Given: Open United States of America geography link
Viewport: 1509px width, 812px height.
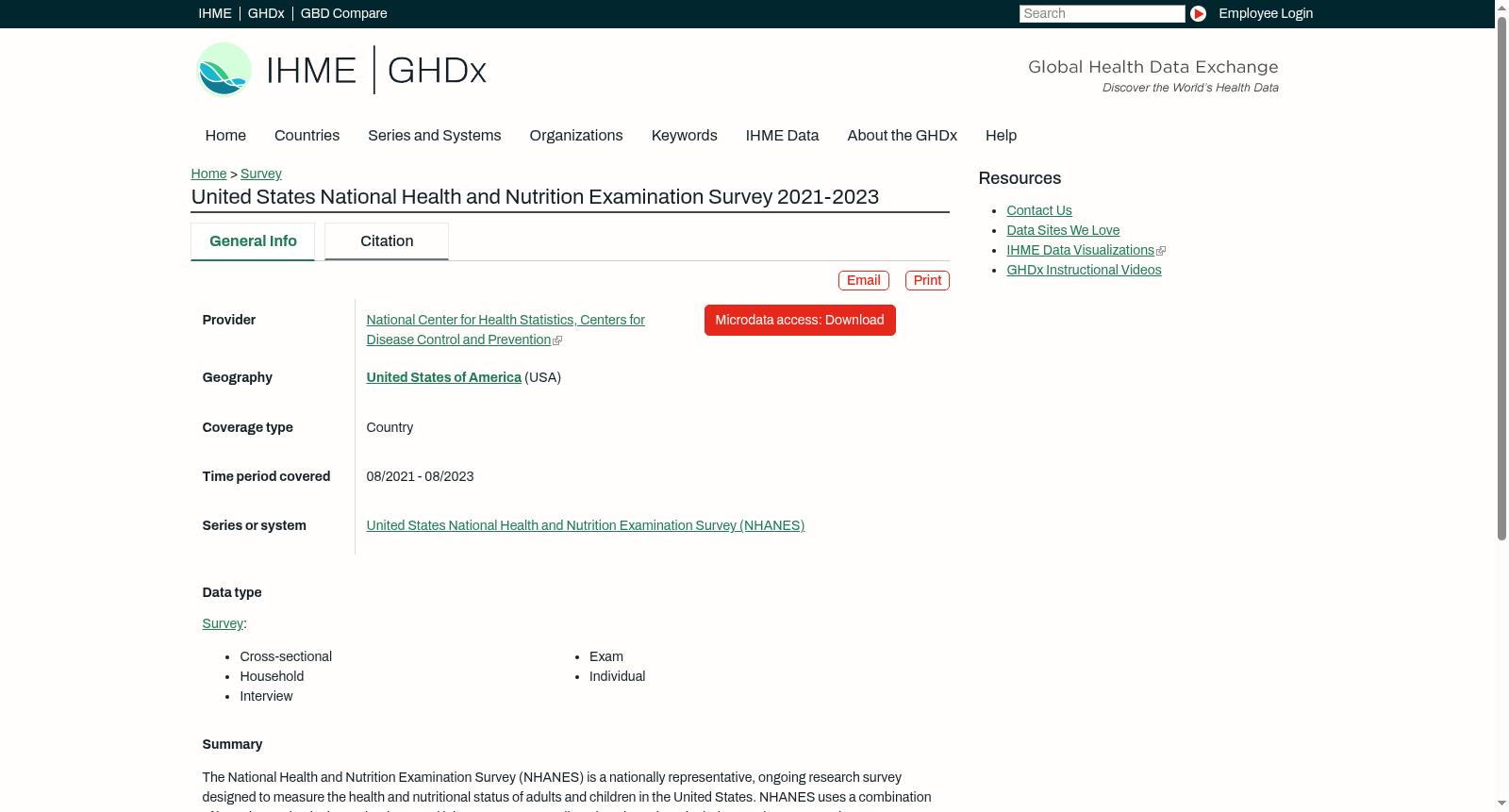Looking at the screenshot, I should coord(443,377).
